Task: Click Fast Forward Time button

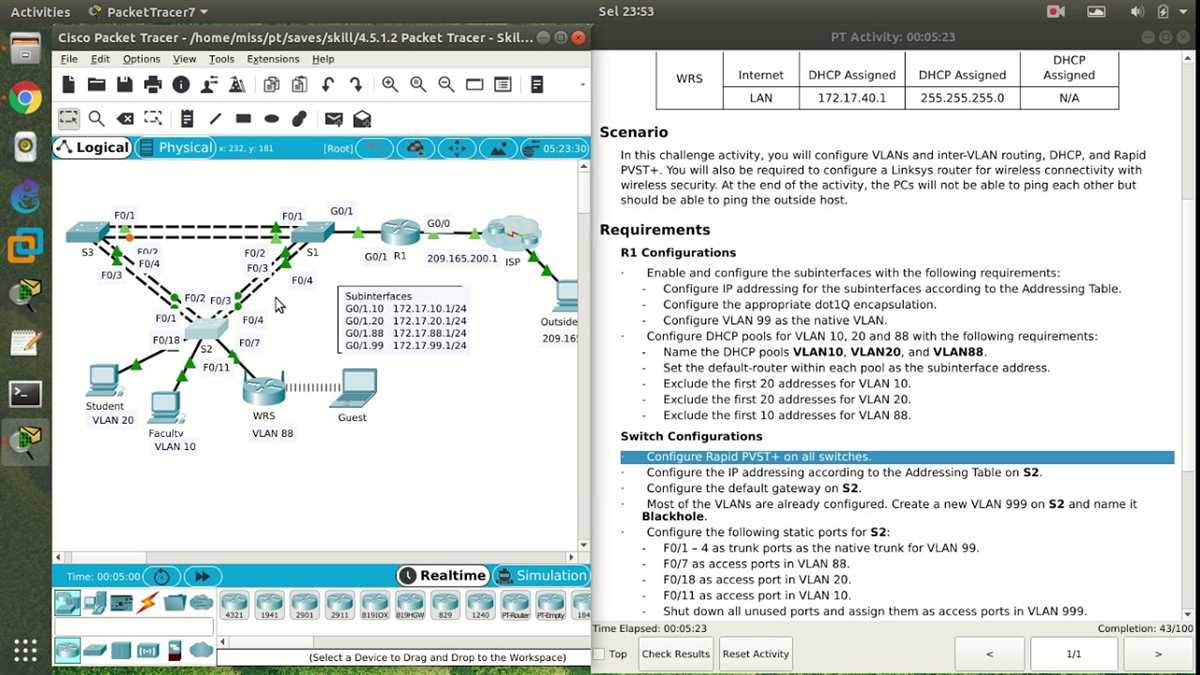Action: (201, 576)
